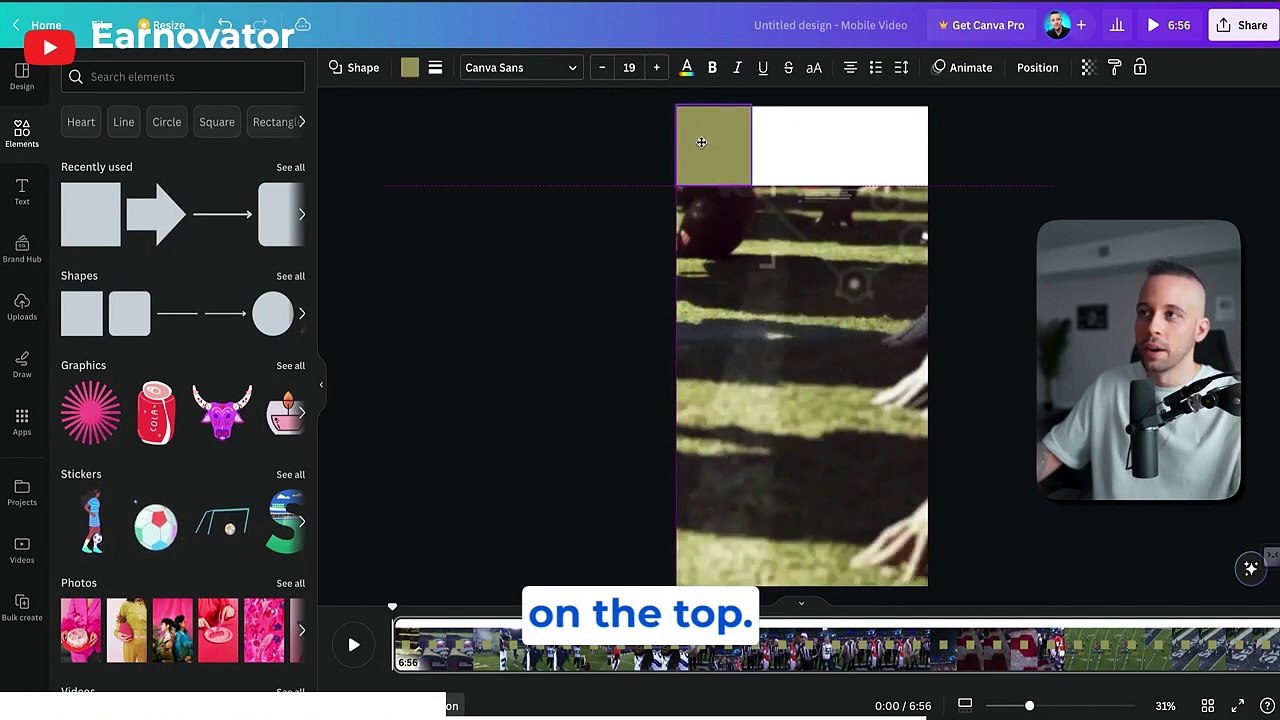Open Apps in sidebar
The width and height of the screenshot is (1280, 720).
22,421
